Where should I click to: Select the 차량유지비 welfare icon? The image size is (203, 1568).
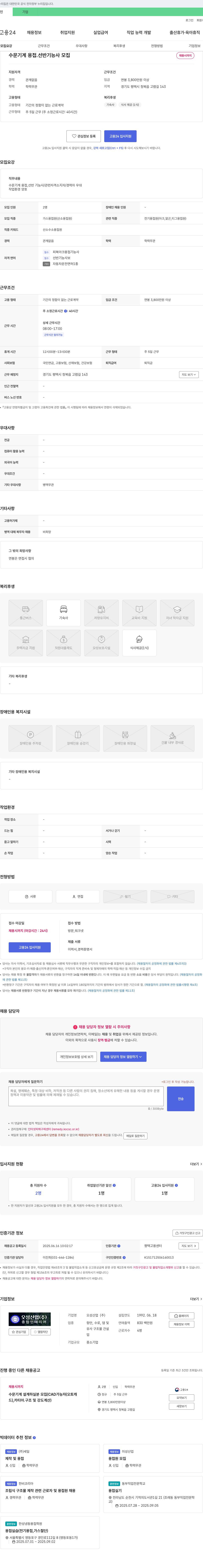pyautogui.click(x=101, y=613)
